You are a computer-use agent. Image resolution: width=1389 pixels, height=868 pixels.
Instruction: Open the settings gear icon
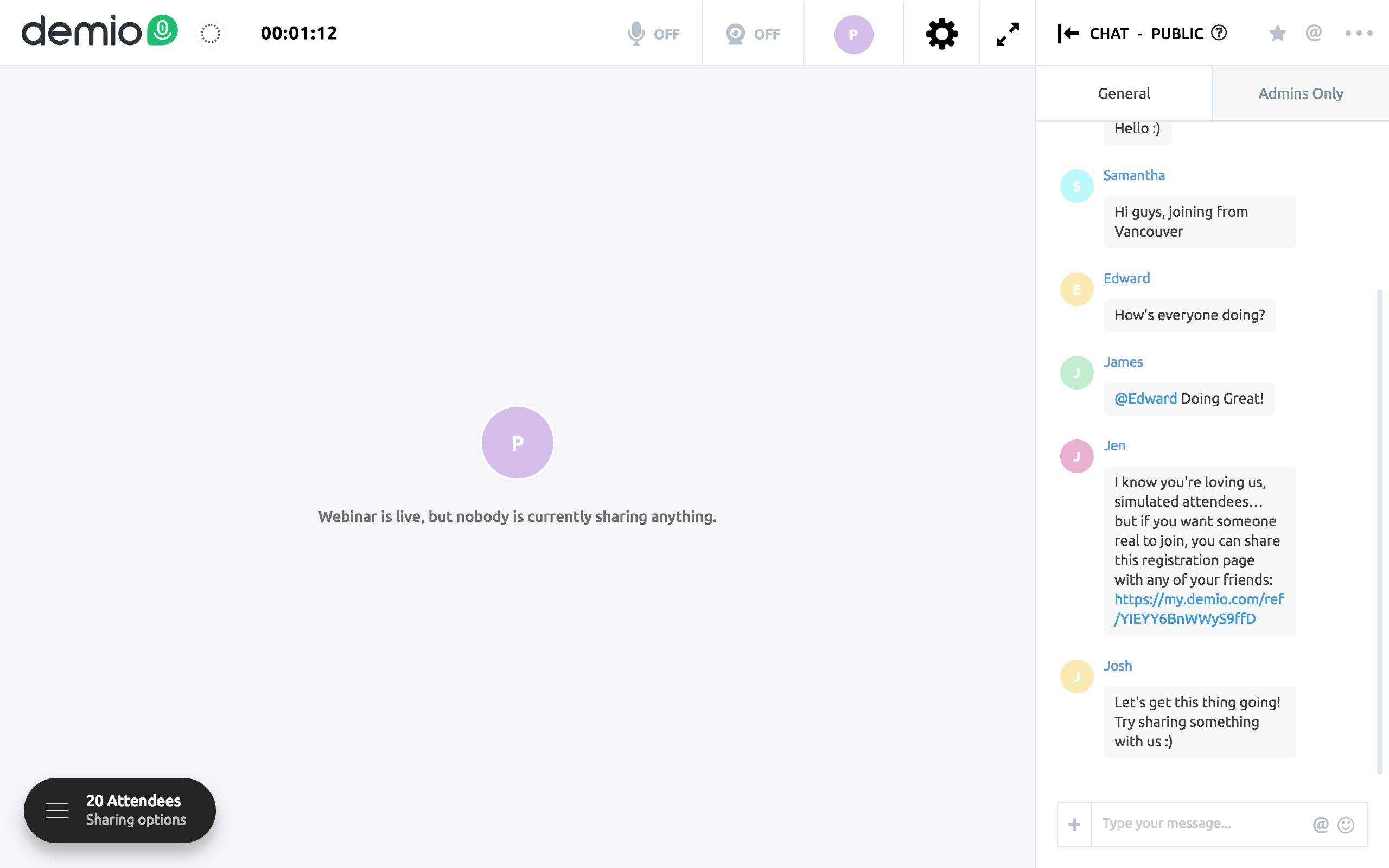point(941,34)
